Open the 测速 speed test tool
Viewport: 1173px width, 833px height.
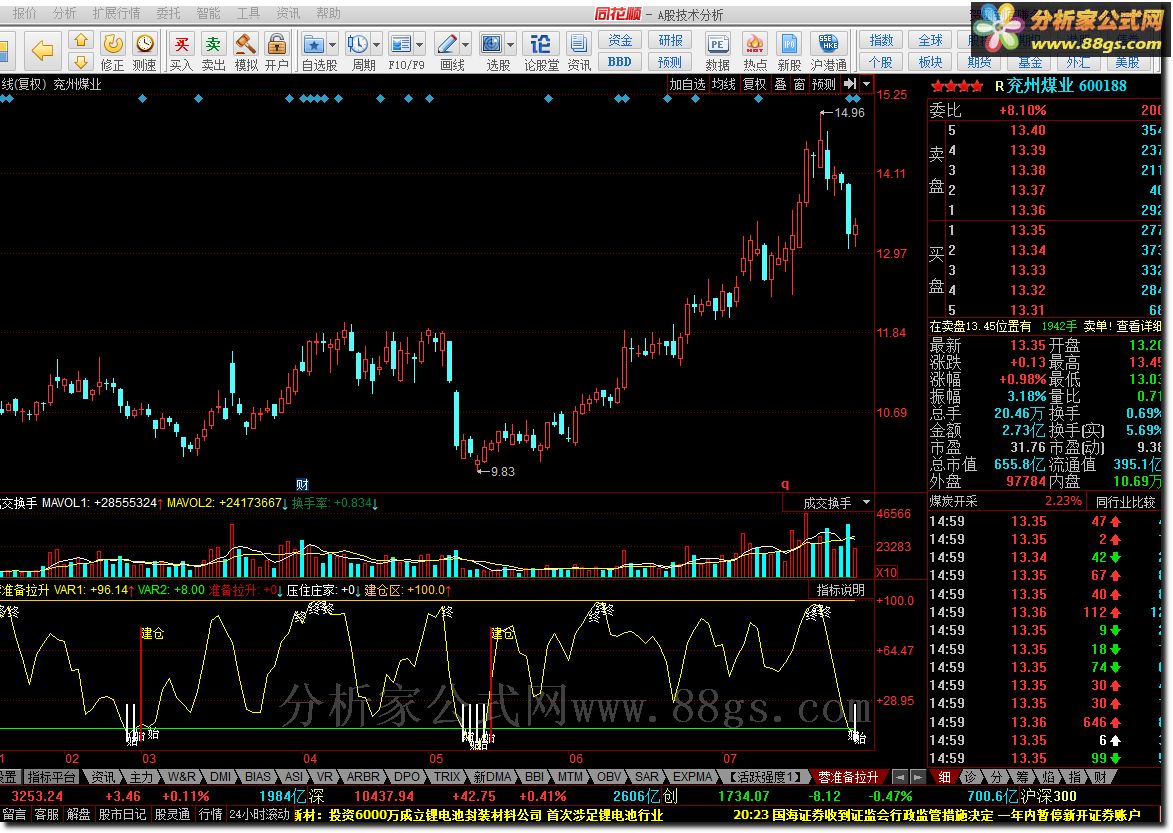pyautogui.click(x=144, y=51)
